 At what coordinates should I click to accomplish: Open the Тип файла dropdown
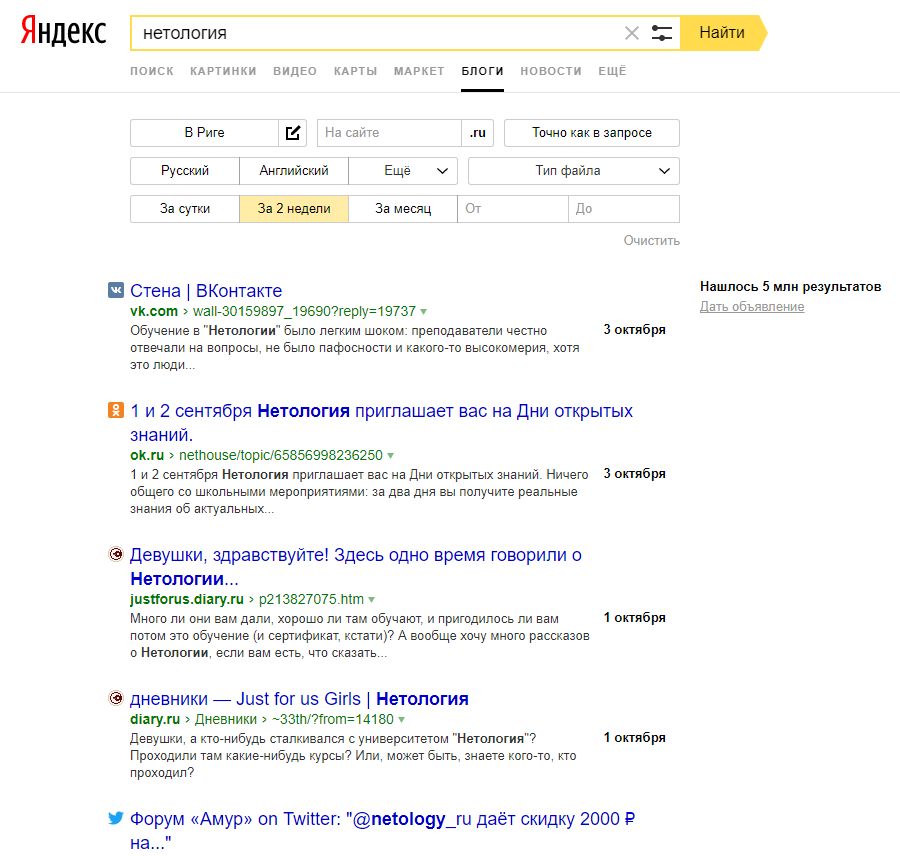[x=574, y=171]
